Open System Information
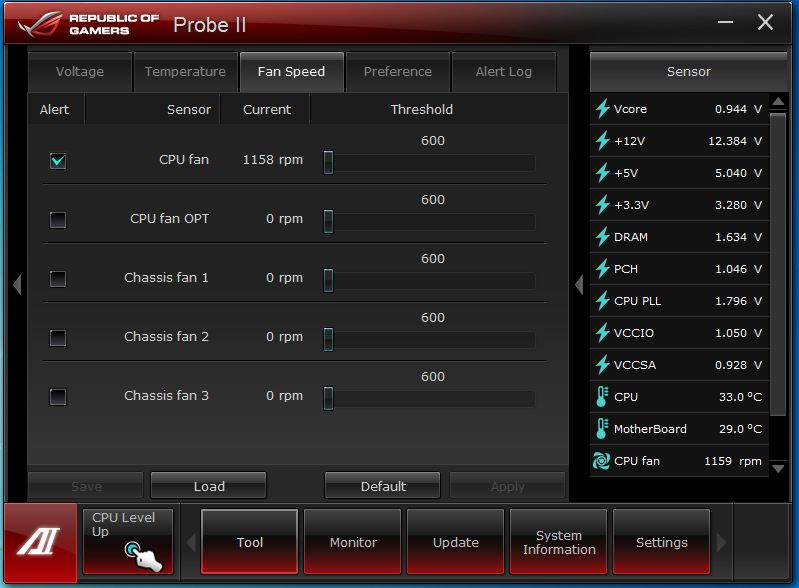The width and height of the screenshot is (799, 588). 558,542
